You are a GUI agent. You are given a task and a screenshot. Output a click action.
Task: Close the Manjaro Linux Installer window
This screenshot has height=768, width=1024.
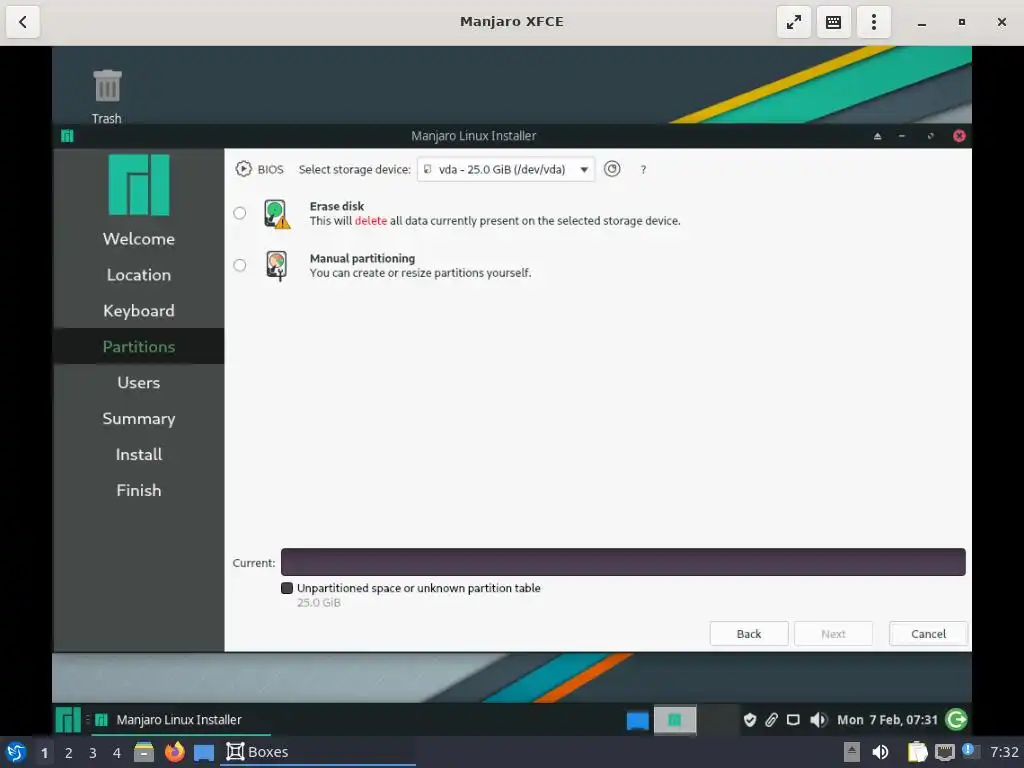(x=959, y=136)
